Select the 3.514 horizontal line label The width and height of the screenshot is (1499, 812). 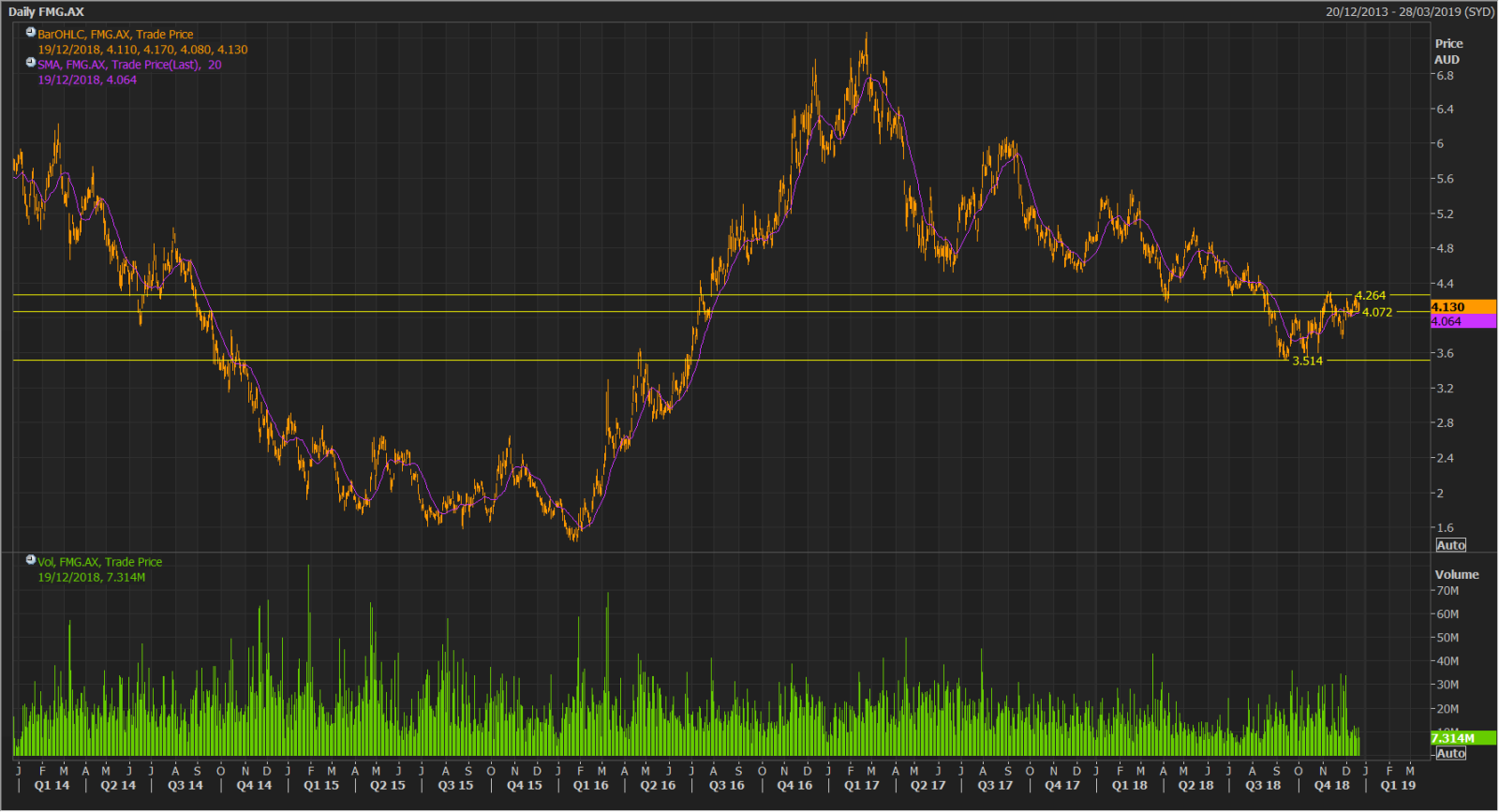click(x=1307, y=362)
